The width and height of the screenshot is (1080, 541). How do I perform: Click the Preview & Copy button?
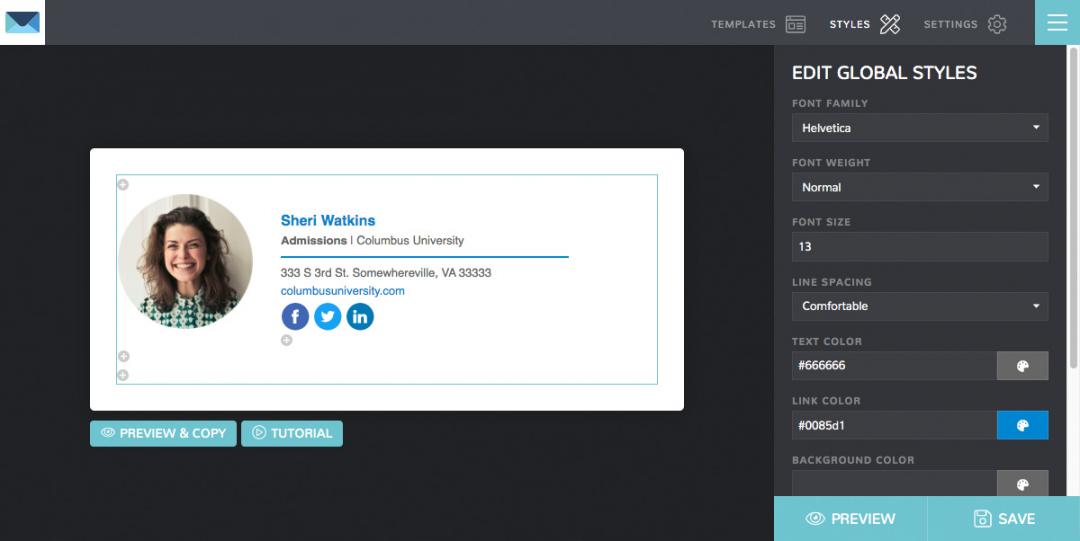pyautogui.click(x=163, y=433)
